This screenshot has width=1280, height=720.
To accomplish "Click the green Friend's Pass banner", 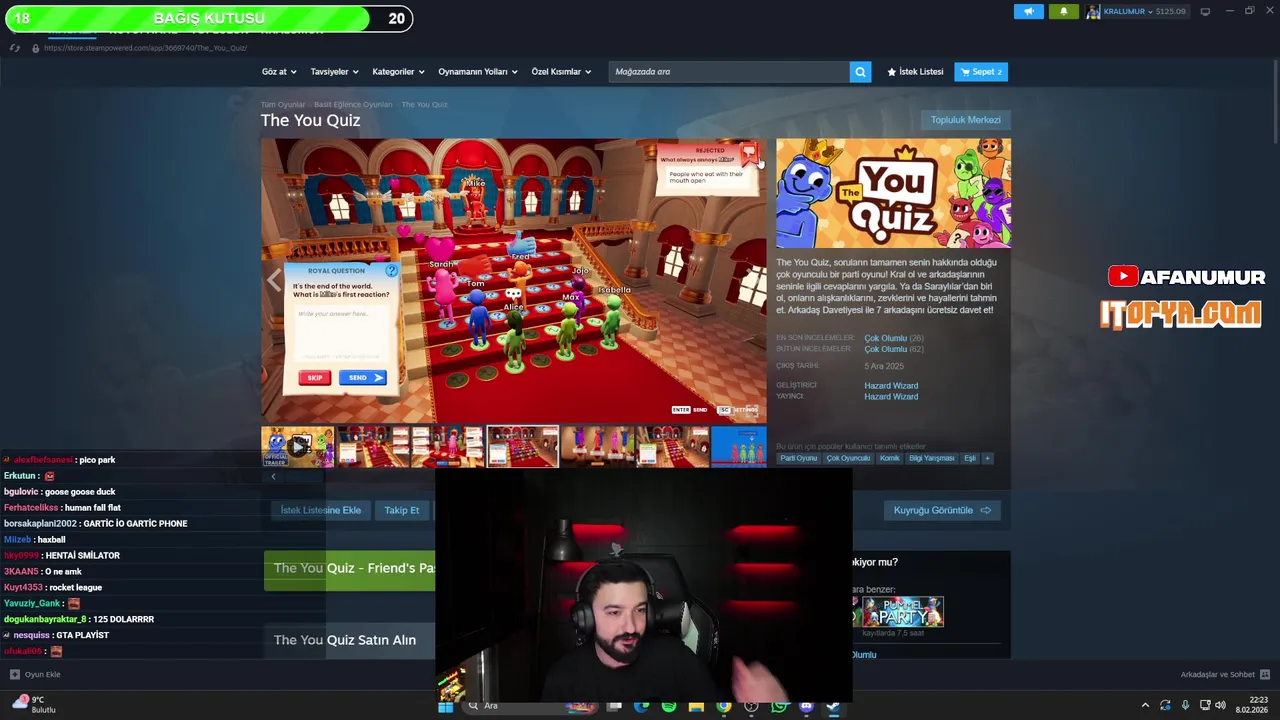I will pyautogui.click(x=350, y=570).
